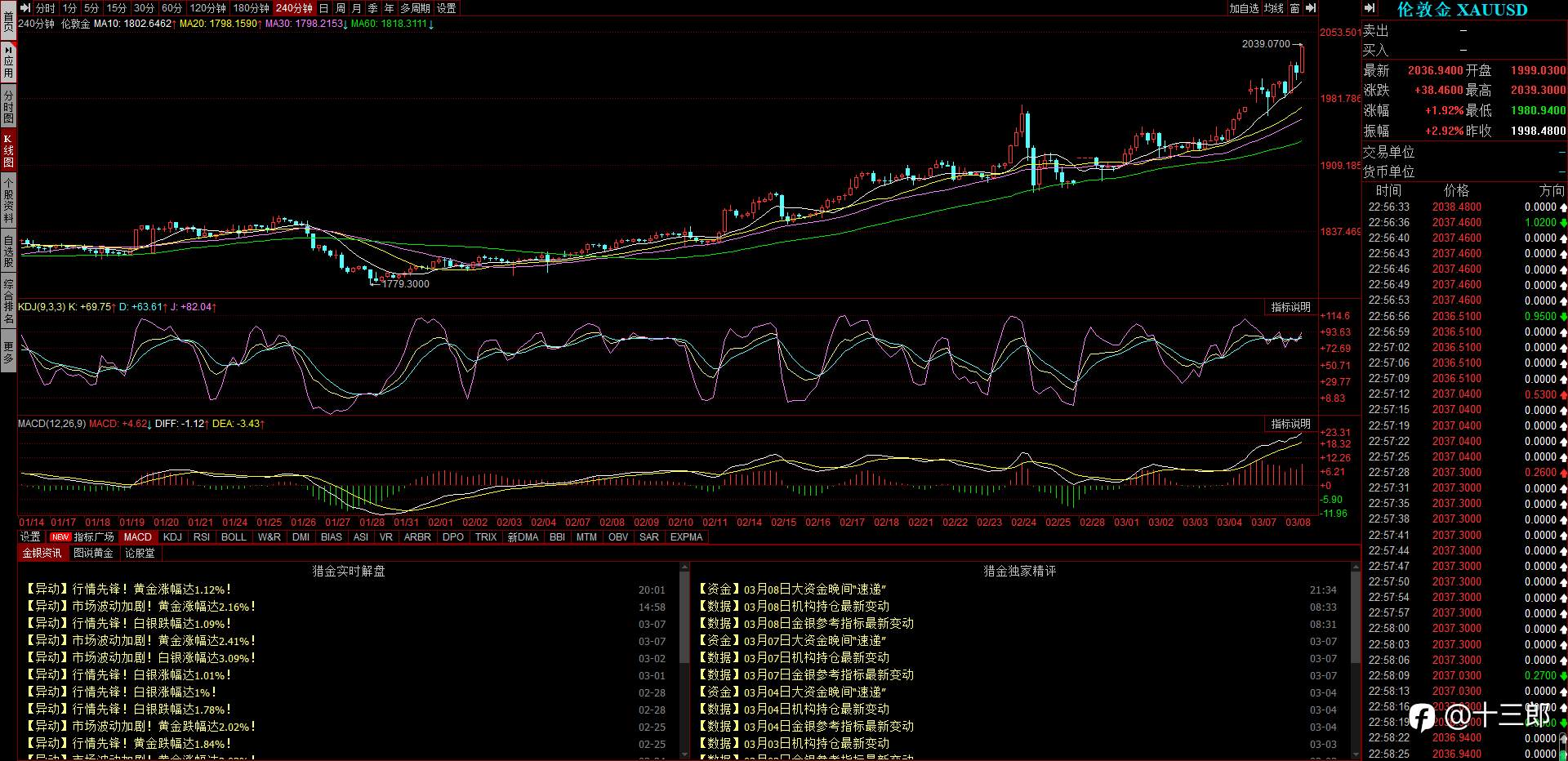Switch to 月 monthly chart
Viewport: 1568px width, 761px height.
coord(357,8)
